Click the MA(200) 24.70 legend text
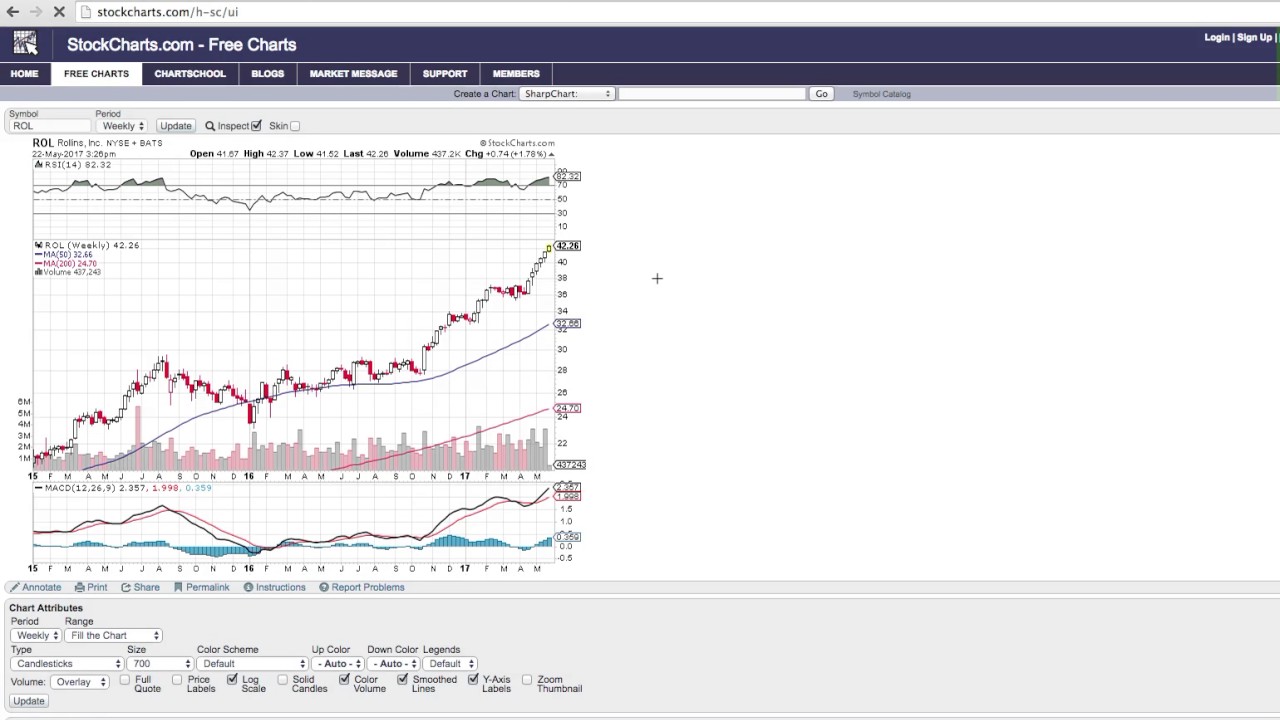Image resolution: width=1280 pixels, height=720 pixels. click(69, 264)
